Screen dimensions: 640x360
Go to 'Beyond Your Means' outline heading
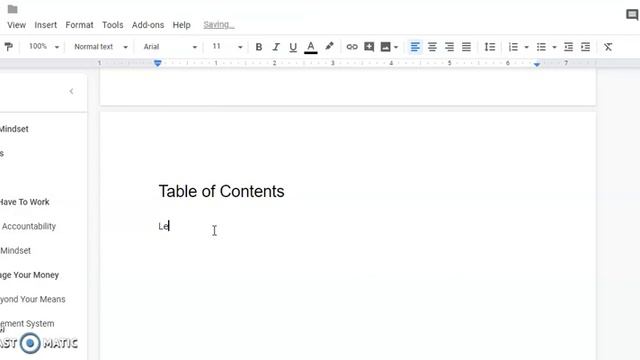(33, 299)
